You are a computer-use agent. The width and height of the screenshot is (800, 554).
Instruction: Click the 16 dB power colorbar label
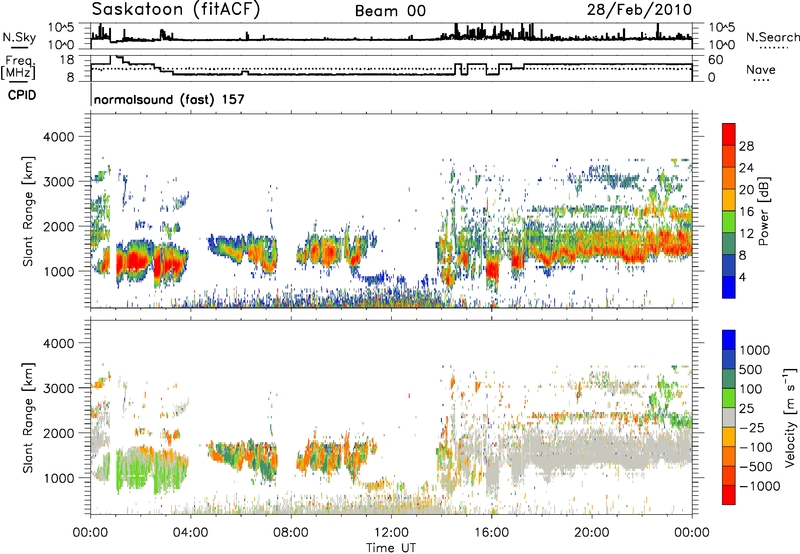coord(746,212)
